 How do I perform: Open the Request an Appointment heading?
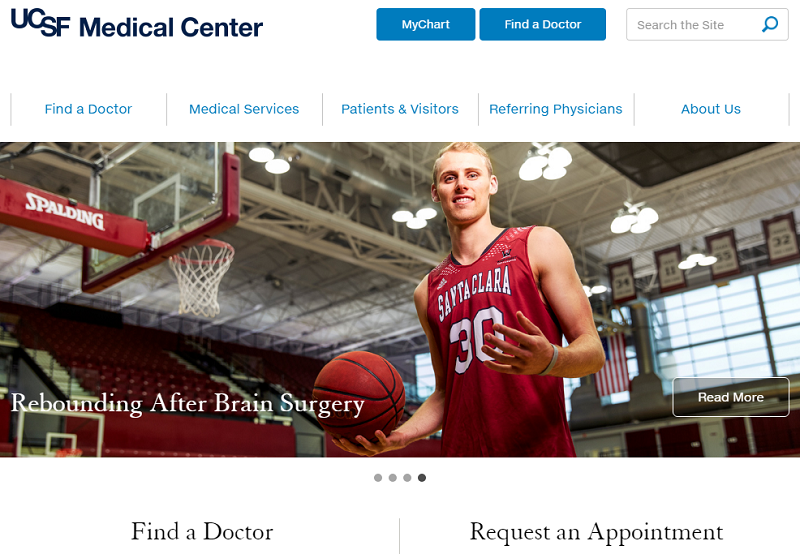[596, 531]
